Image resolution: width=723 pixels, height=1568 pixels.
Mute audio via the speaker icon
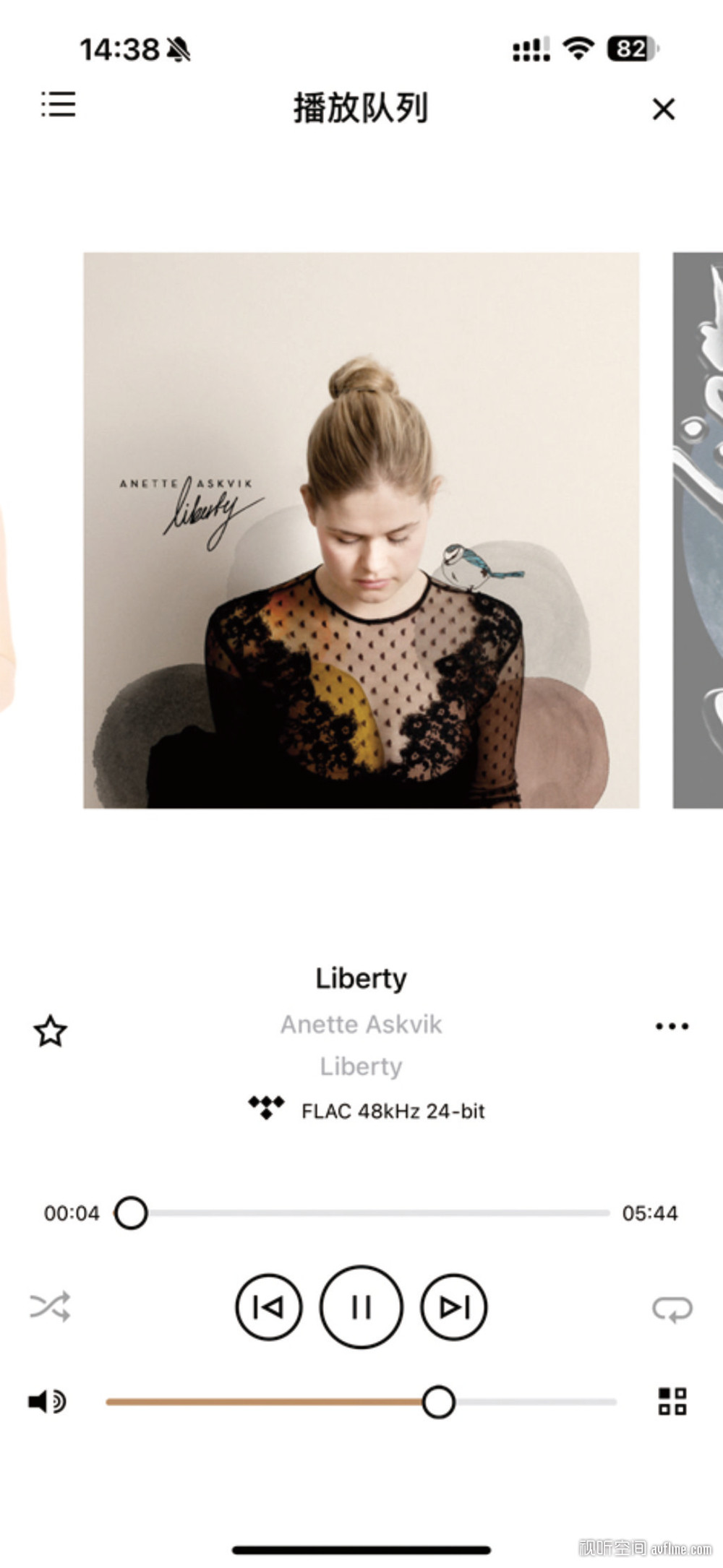[47, 1402]
